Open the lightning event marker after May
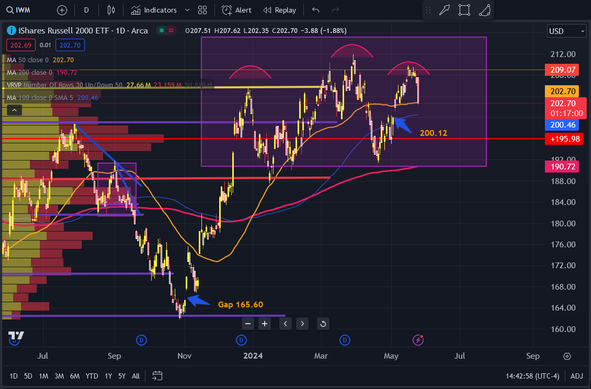This screenshot has height=389, width=591. pyautogui.click(x=418, y=340)
